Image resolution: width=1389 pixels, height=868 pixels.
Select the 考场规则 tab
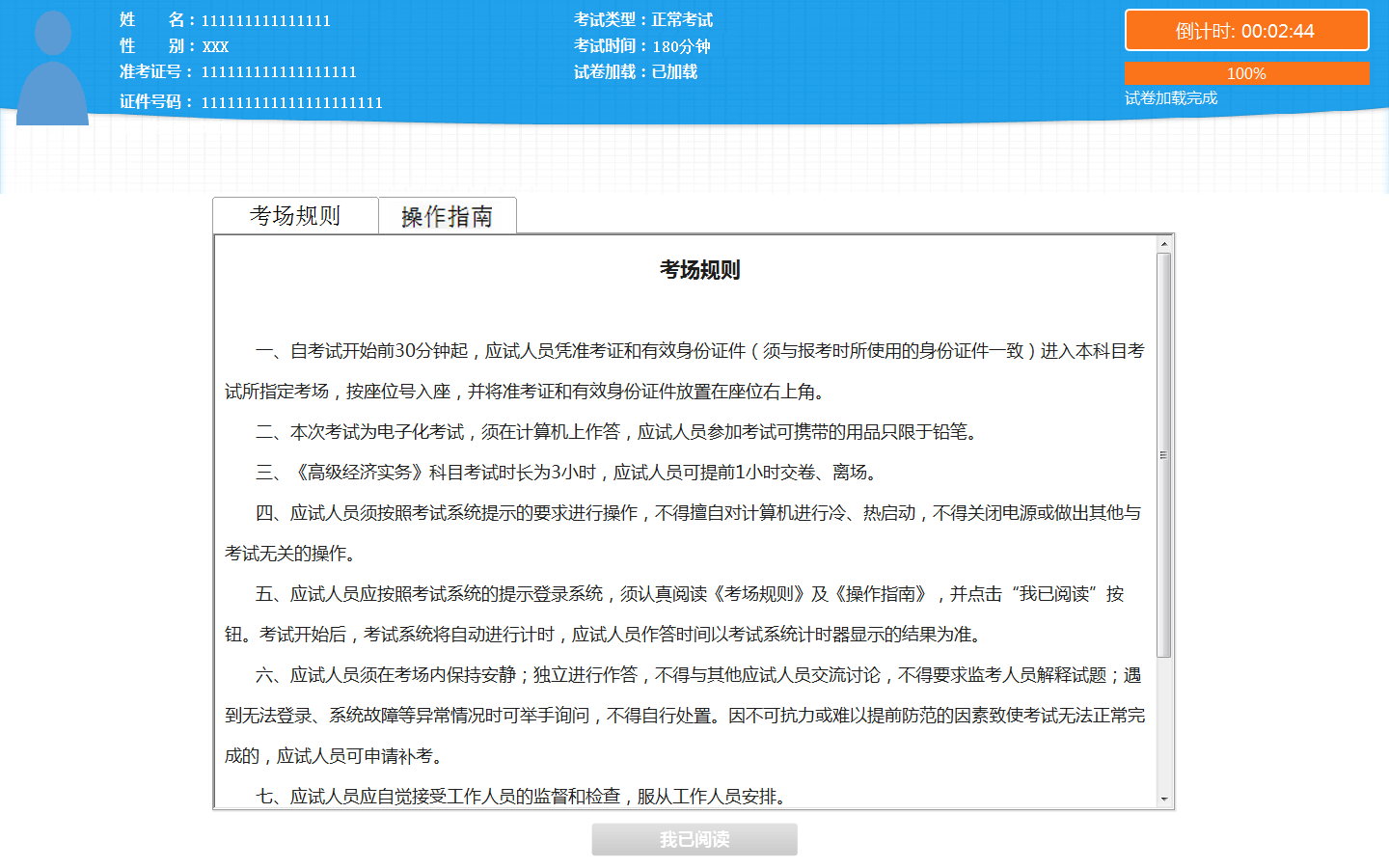(x=296, y=215)
